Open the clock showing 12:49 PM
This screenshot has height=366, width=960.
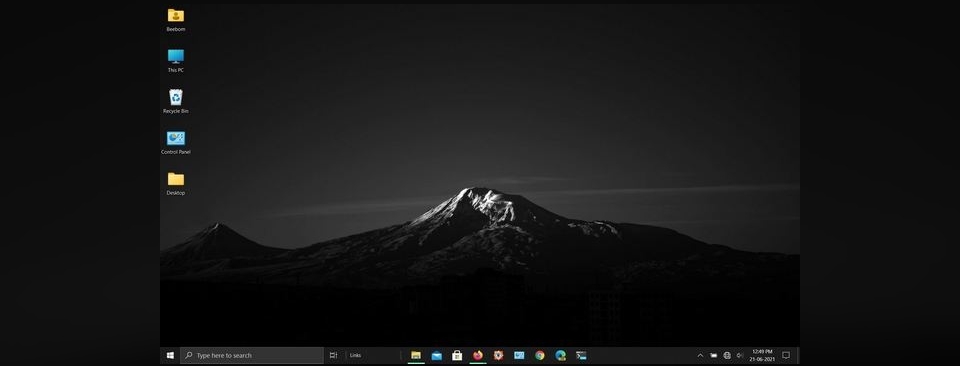coord(762,356)
